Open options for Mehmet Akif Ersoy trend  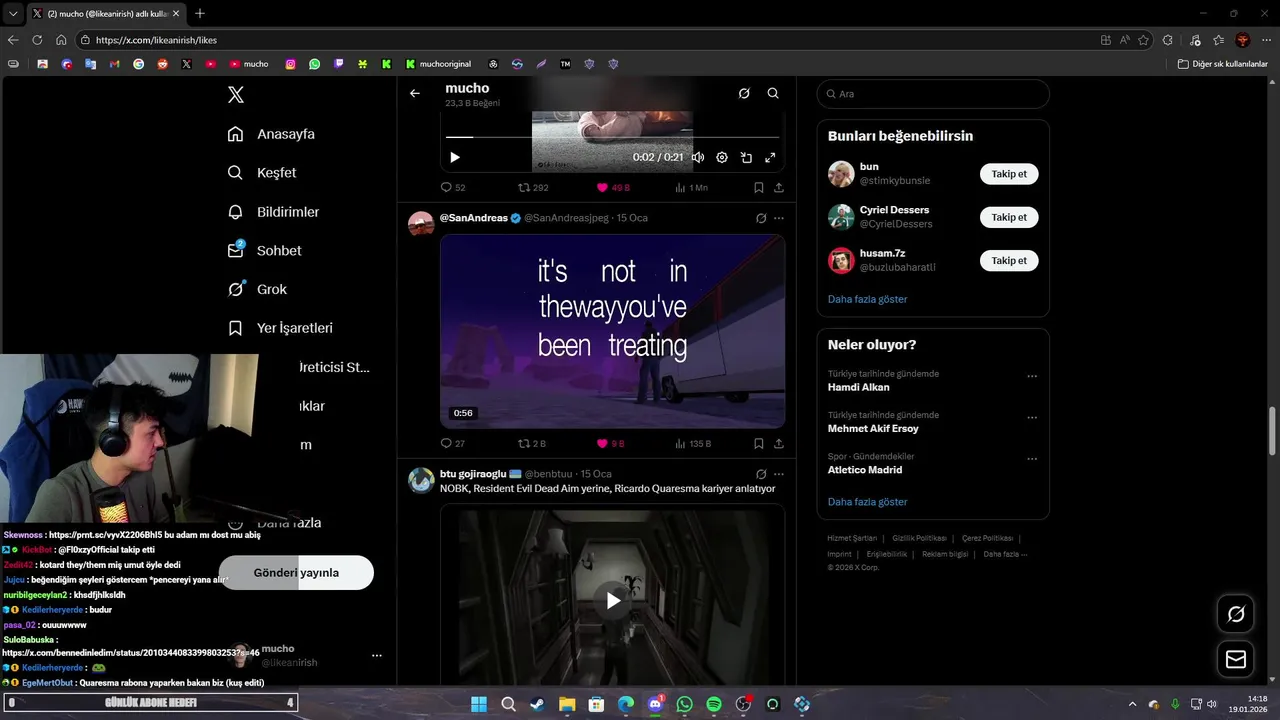pos(1032,418)
